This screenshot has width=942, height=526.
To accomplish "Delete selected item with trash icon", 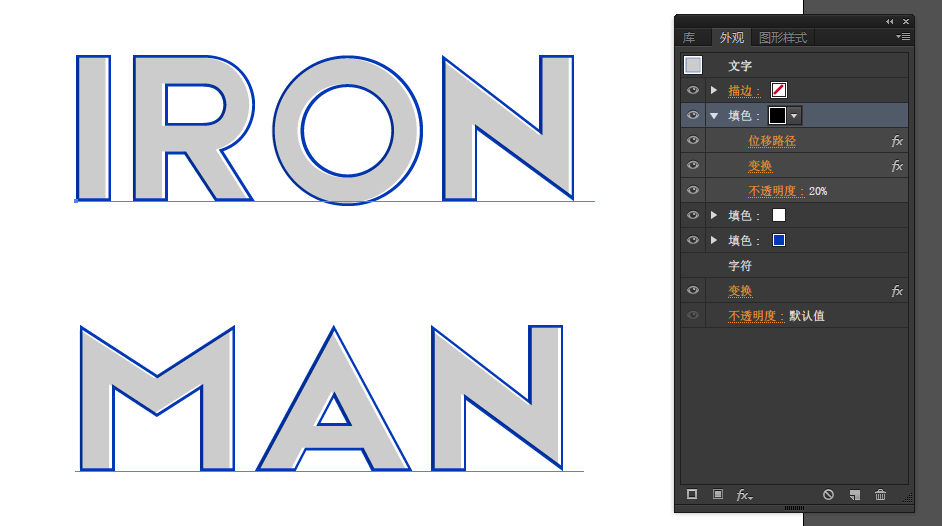I will click(880, 495).
